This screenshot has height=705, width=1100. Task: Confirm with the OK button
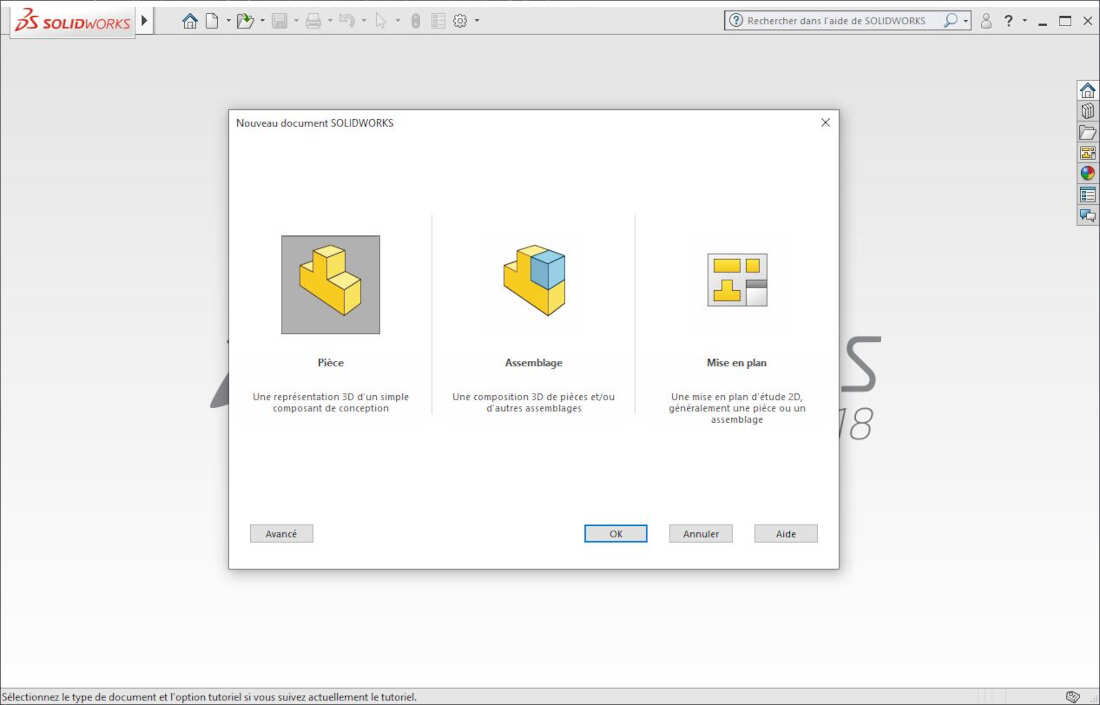616,534
